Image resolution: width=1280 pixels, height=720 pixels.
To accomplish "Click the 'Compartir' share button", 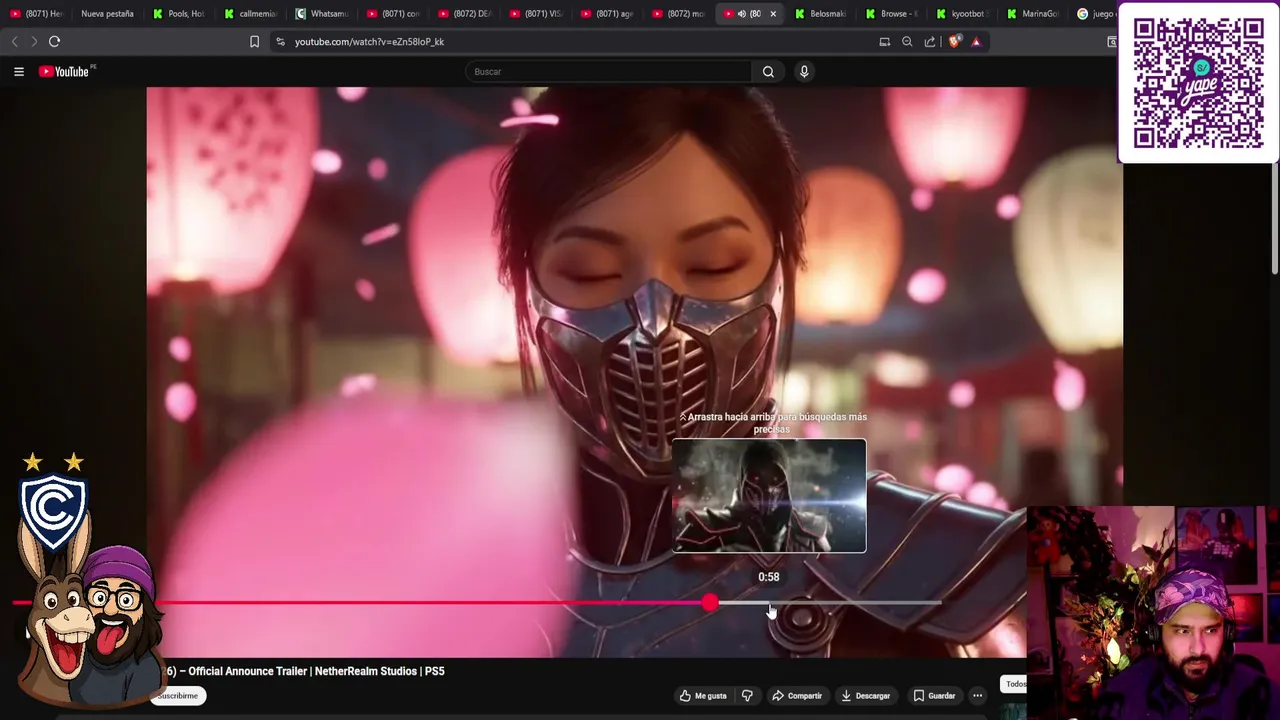I will [x=796, y=695].
